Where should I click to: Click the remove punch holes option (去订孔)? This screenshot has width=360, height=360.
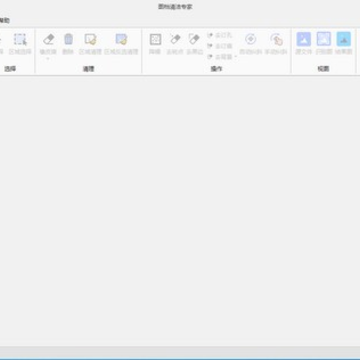(x=220, y=35)
